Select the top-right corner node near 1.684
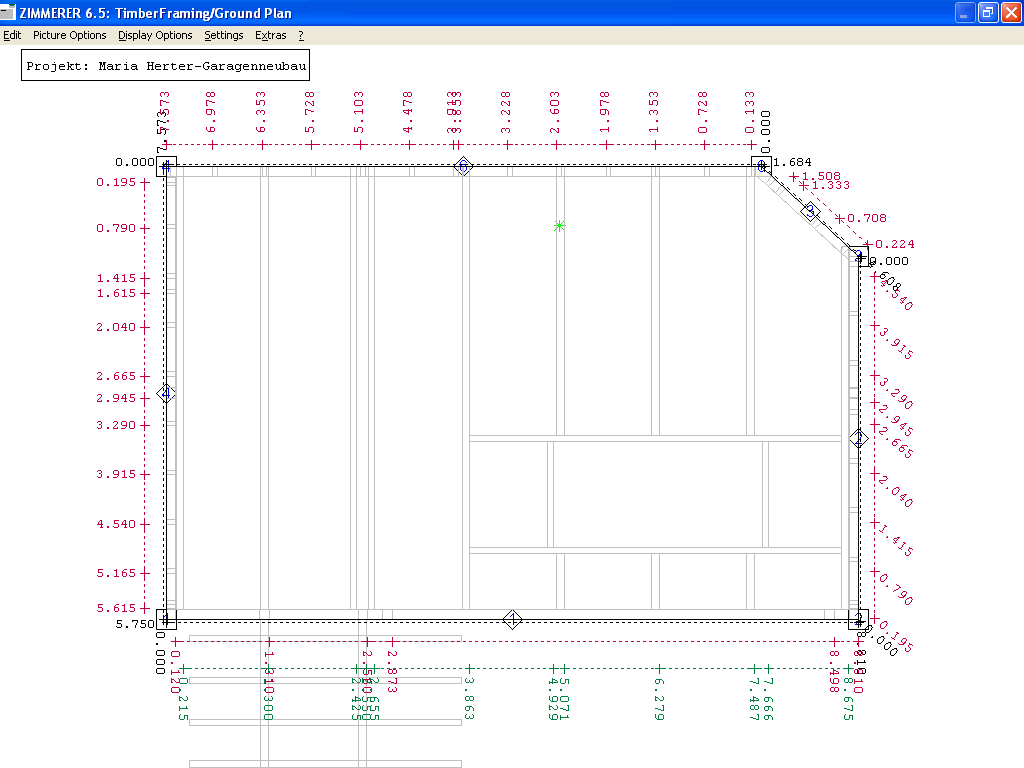This screenshot has width=1024, height=768. pyautogui.click(x=762, y=165)
